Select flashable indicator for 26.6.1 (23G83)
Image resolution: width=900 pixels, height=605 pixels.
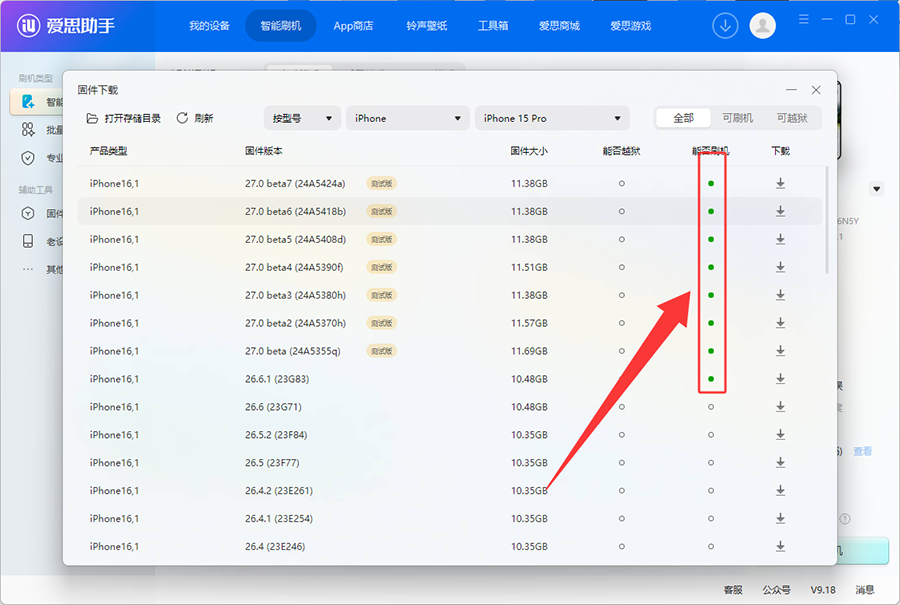click(711, 379)
